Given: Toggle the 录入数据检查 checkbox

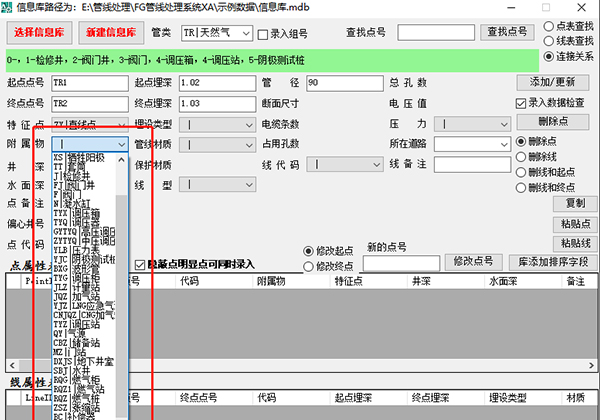Looking at the screenshot, I should tap(520, 103).
